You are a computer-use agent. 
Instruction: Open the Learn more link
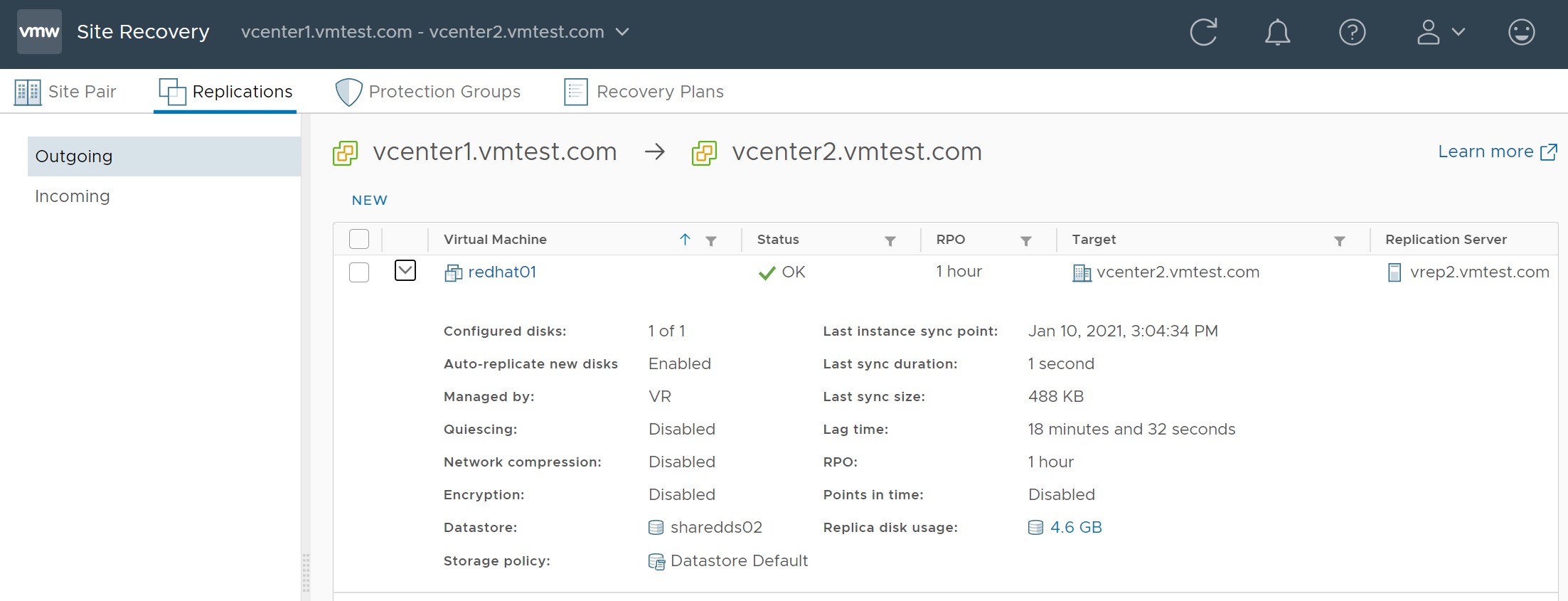coord(1497,151)
